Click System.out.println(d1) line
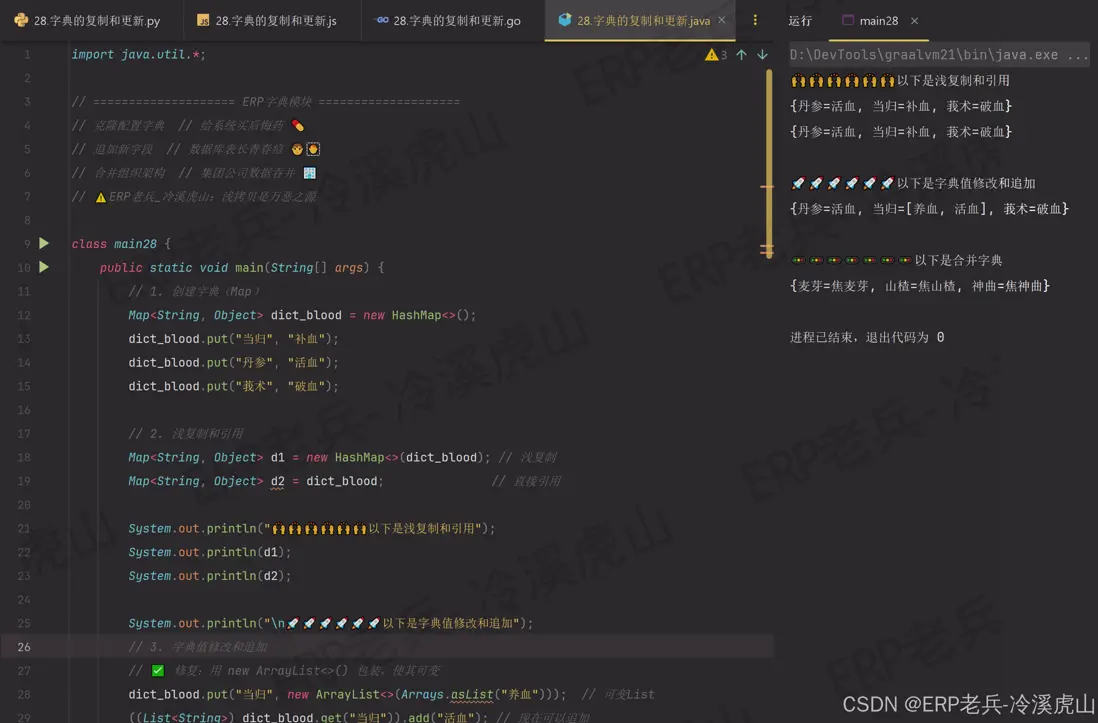The image size is (1098, 723). pos(209,552)
